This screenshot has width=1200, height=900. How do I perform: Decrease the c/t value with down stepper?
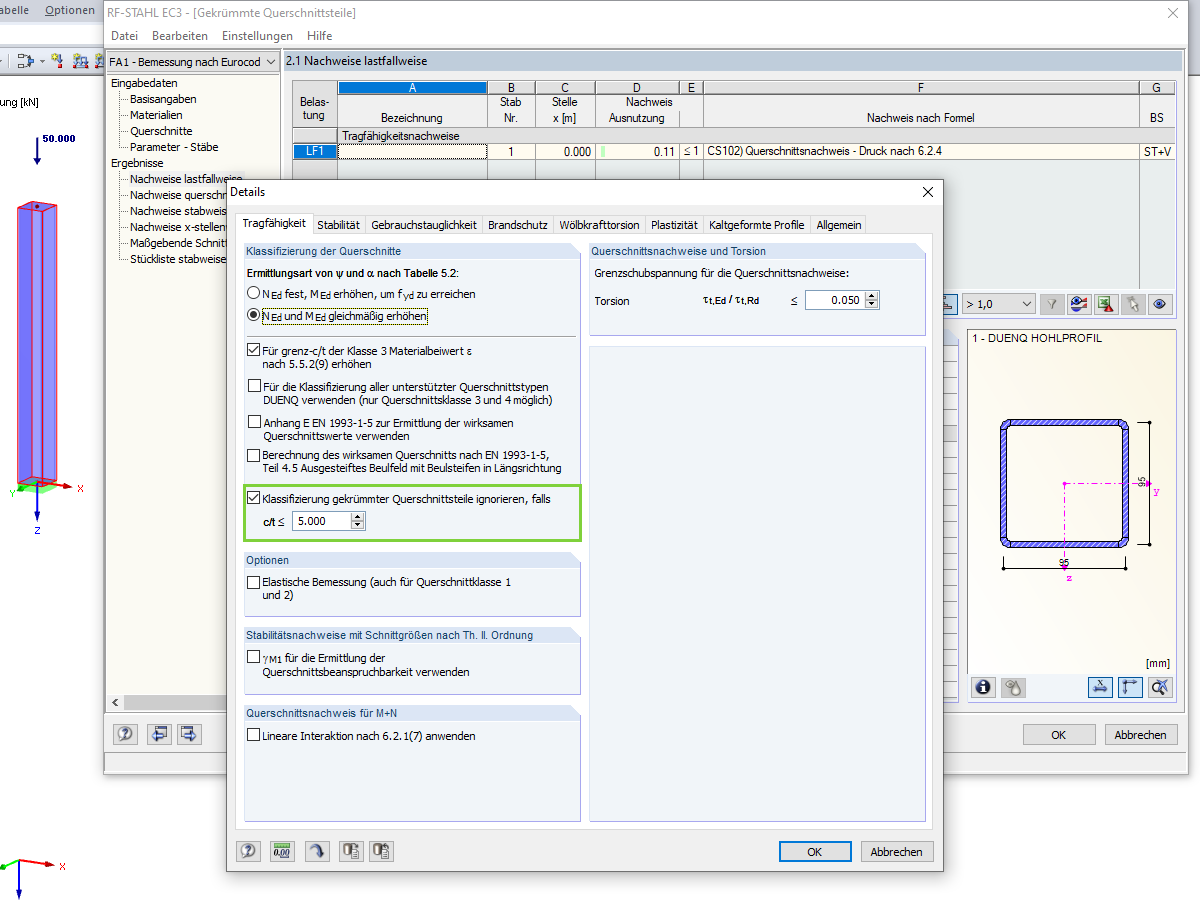pyautogui.click(x=358, y=525)
